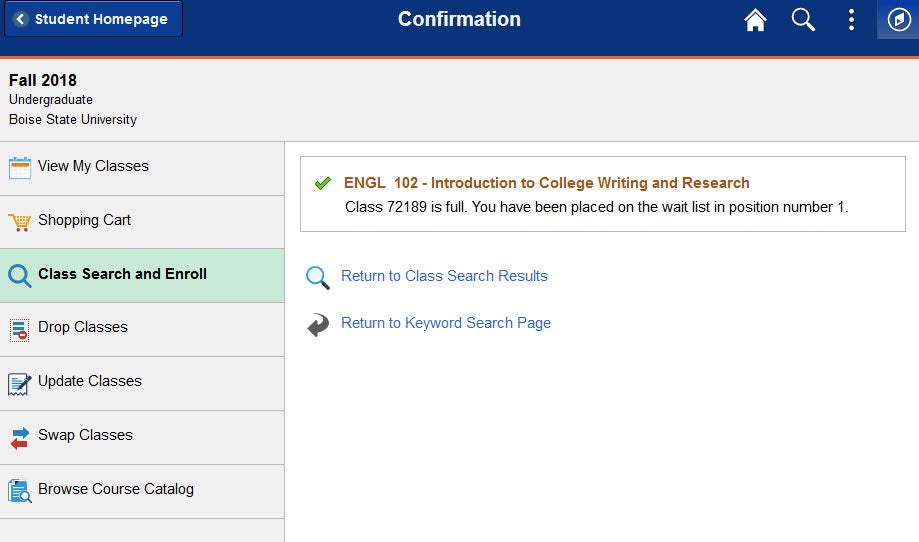Click Boise State University text
The height and width of the screenshot is (542, 919).
tap(73, 120)
